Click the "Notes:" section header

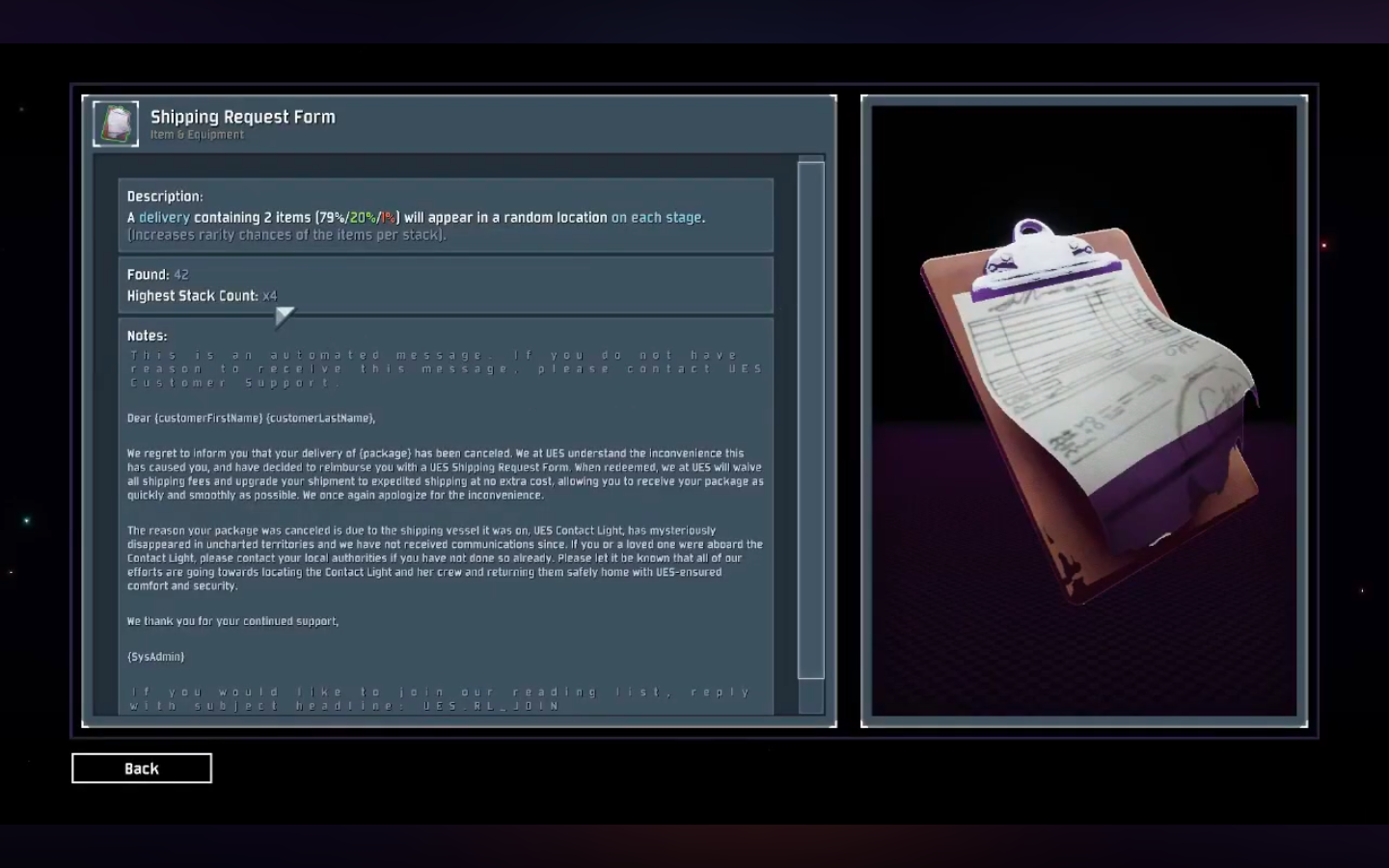pos(147,336)
